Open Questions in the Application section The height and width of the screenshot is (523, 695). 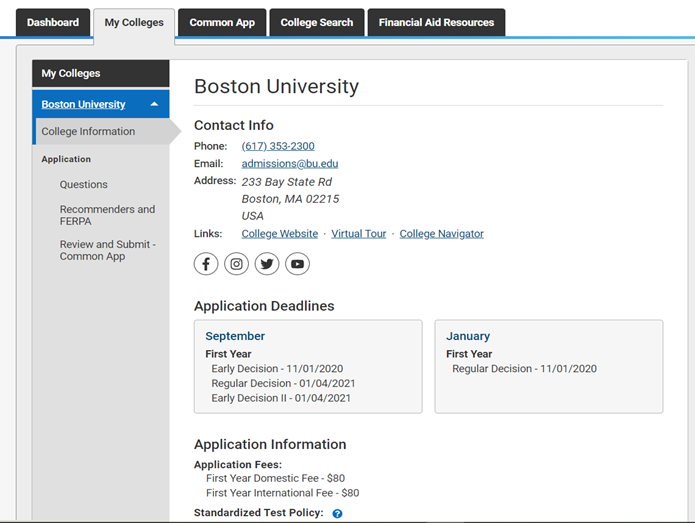83,185
